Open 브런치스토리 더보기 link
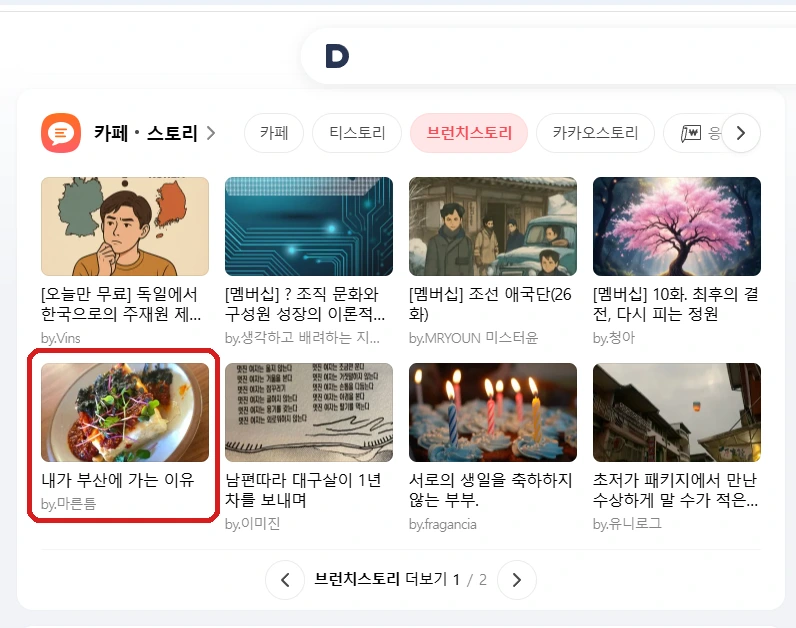The width and height of the screenshot is (796, 628). point(381,579)
